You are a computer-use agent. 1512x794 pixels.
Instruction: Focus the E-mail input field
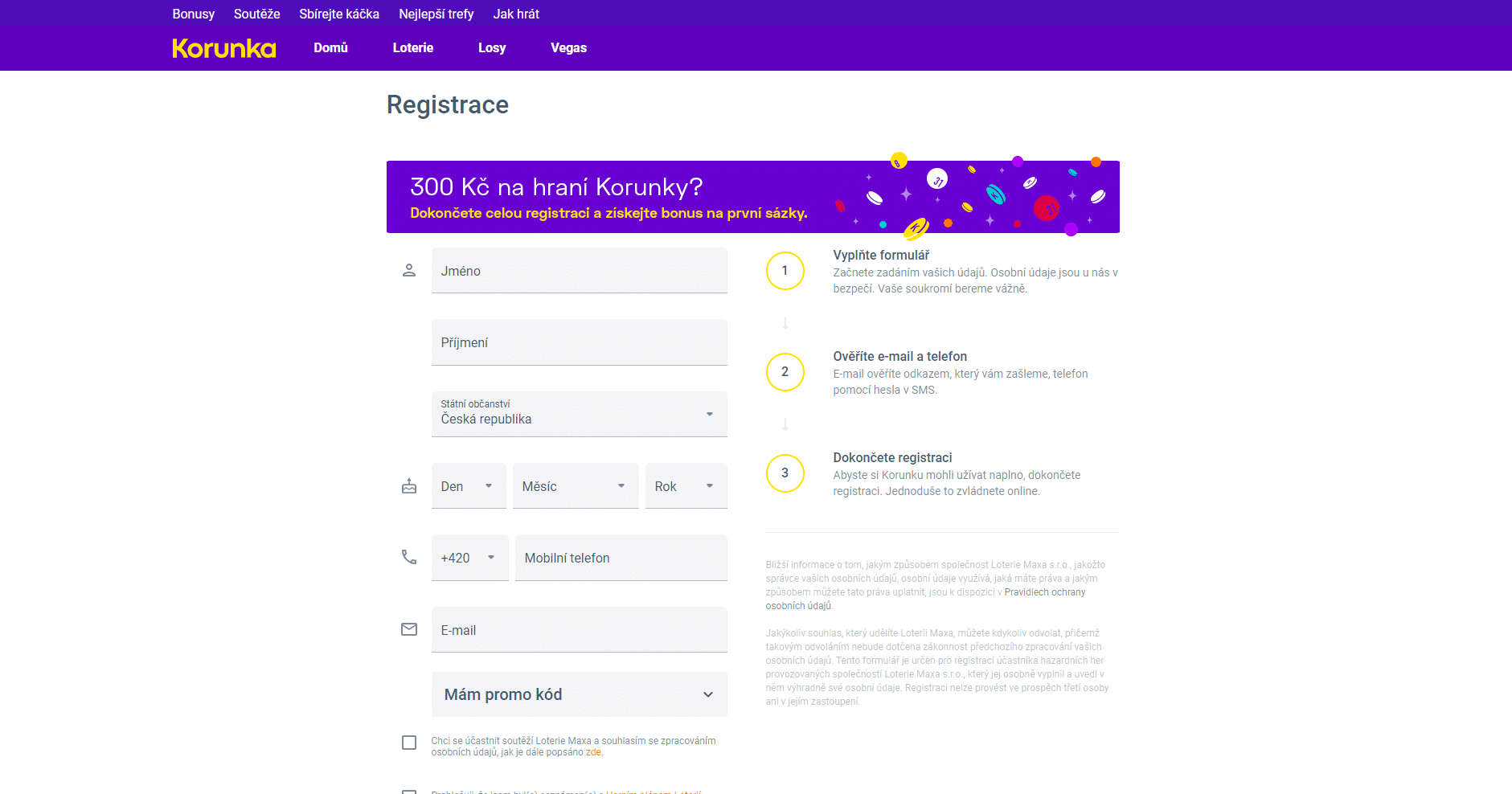point(580,630)
